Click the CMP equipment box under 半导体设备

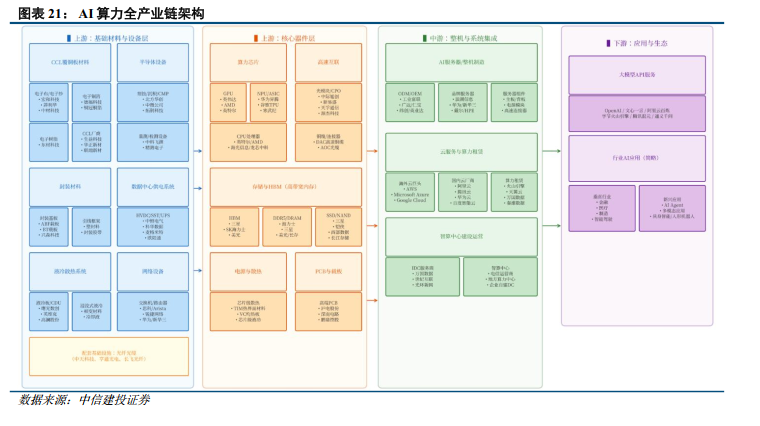coord(153,102)
